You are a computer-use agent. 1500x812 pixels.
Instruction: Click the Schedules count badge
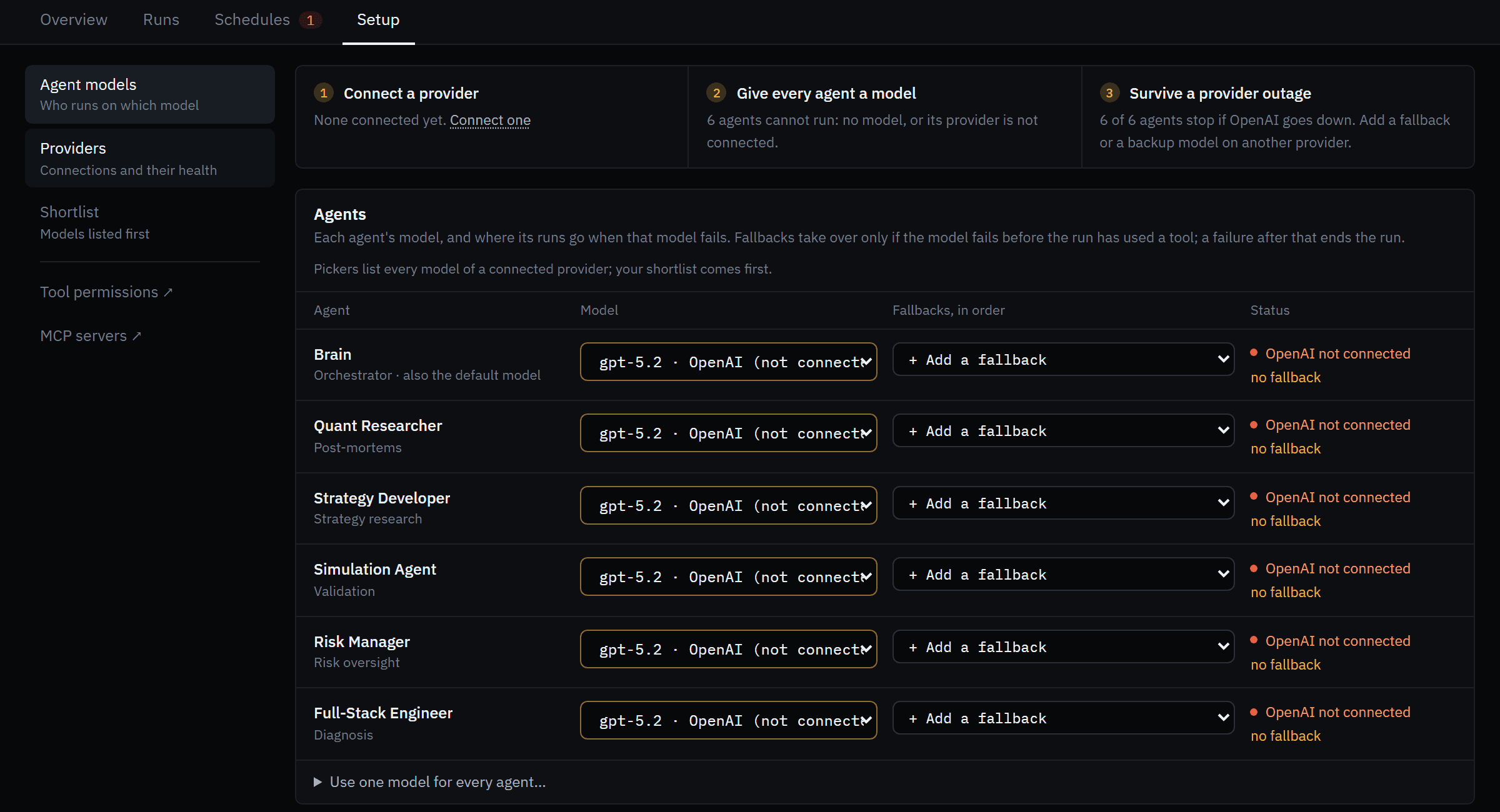(311, 20)
